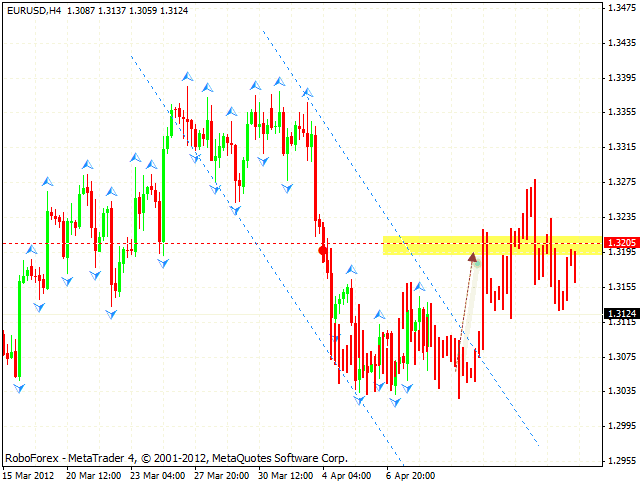Click the 27 Mar 20:00 date label
The height and width of the screenshot is (483, 640).
point(222,476)
